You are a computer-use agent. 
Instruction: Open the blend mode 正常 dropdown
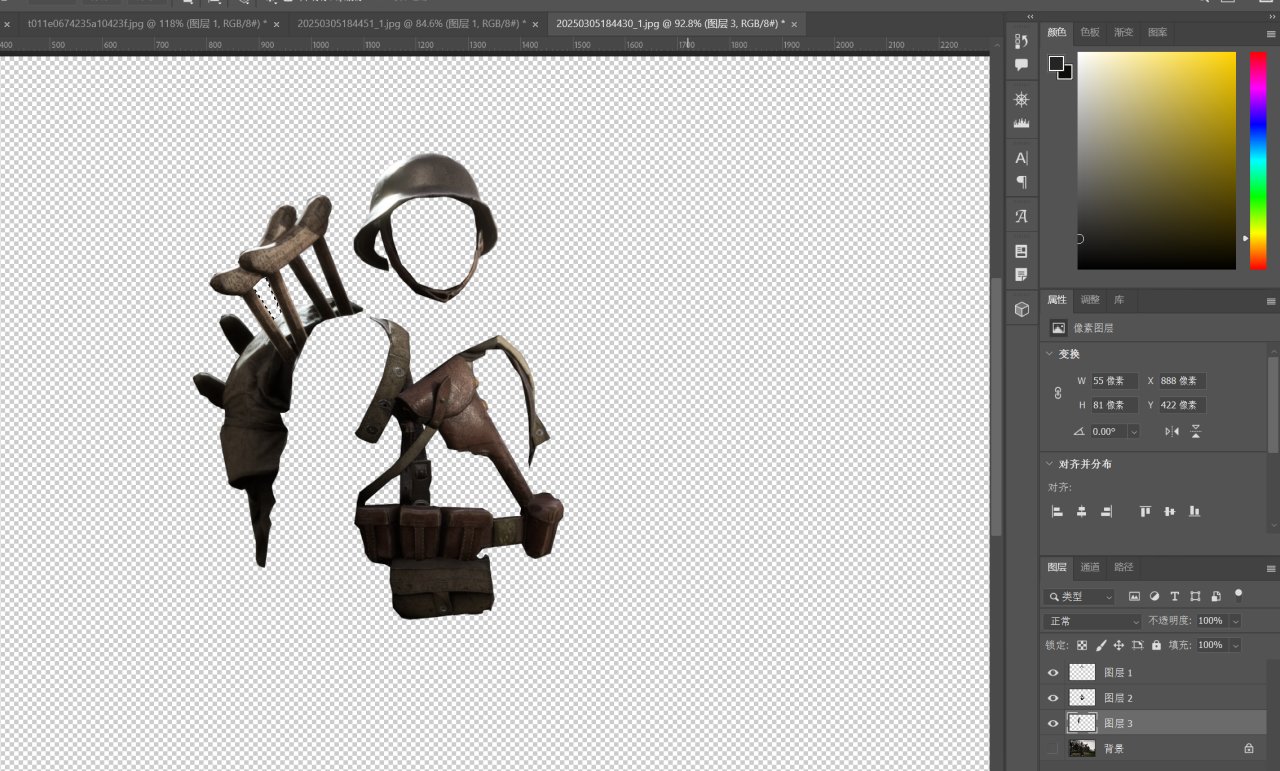pos(1092,621)
